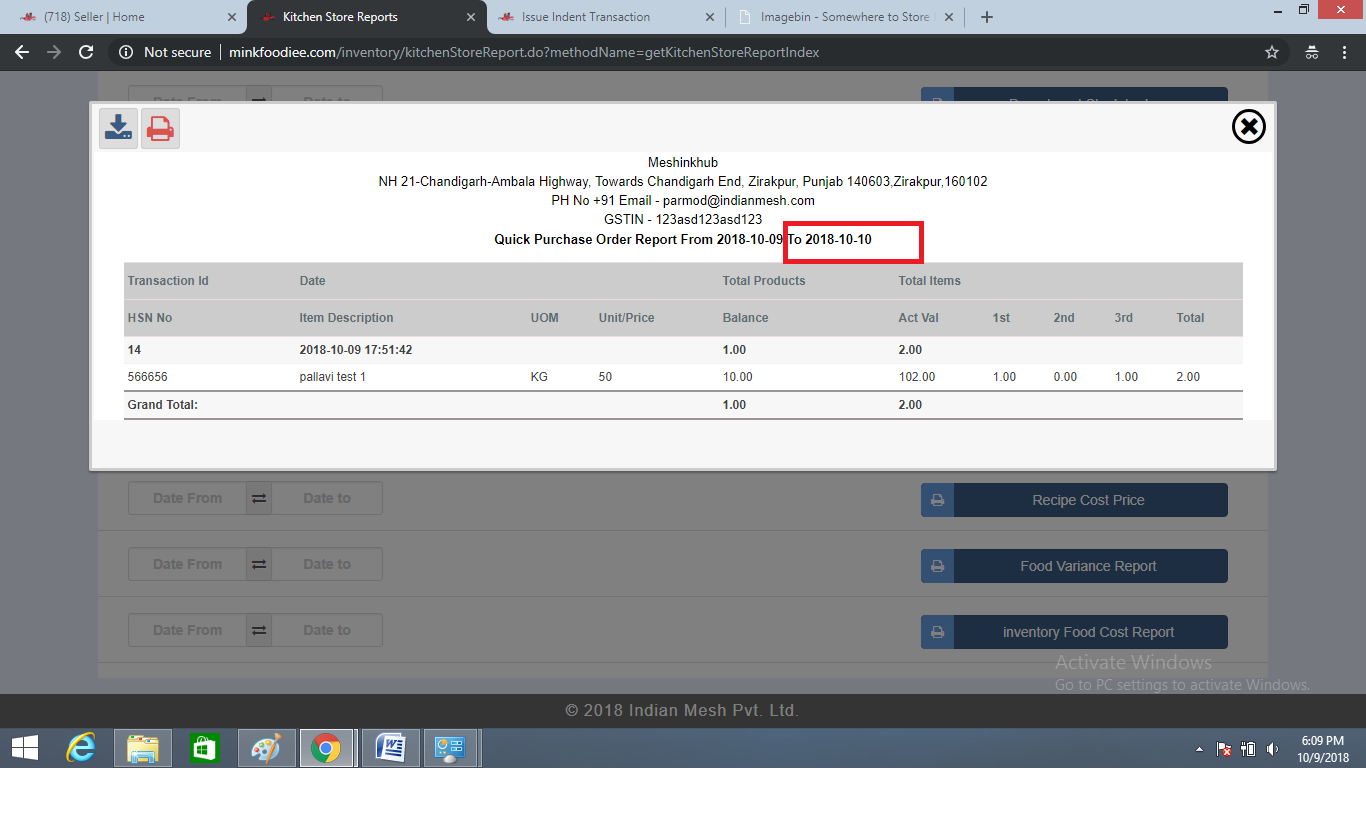Click the Food Variance Report button
This screenshot has height=840, width=1366.
coord(1090,566)
